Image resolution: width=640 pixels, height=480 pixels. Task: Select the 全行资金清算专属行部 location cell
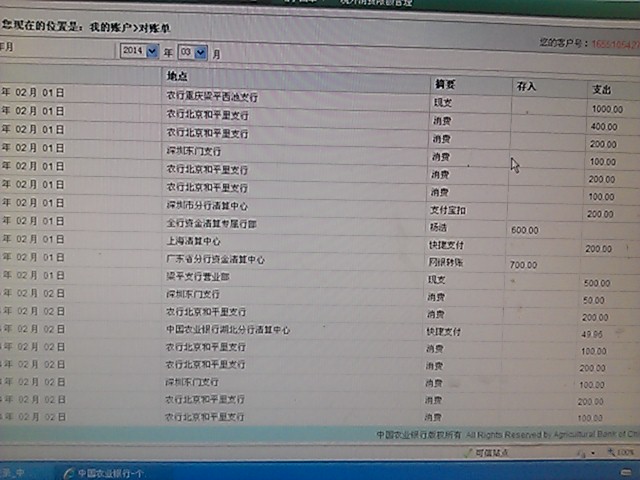(x=211, y=223)
